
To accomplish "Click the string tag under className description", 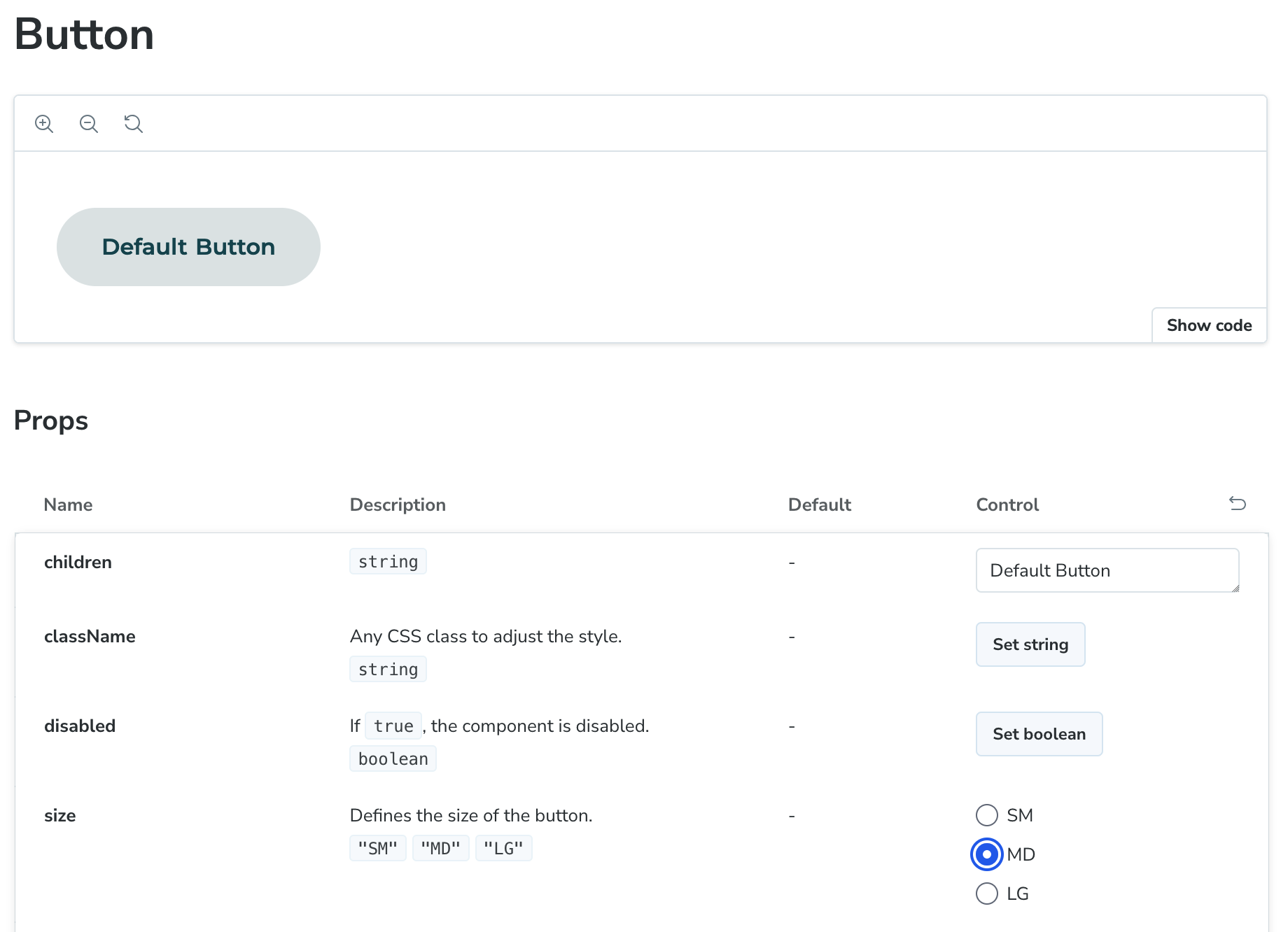I will click(388, 669).
